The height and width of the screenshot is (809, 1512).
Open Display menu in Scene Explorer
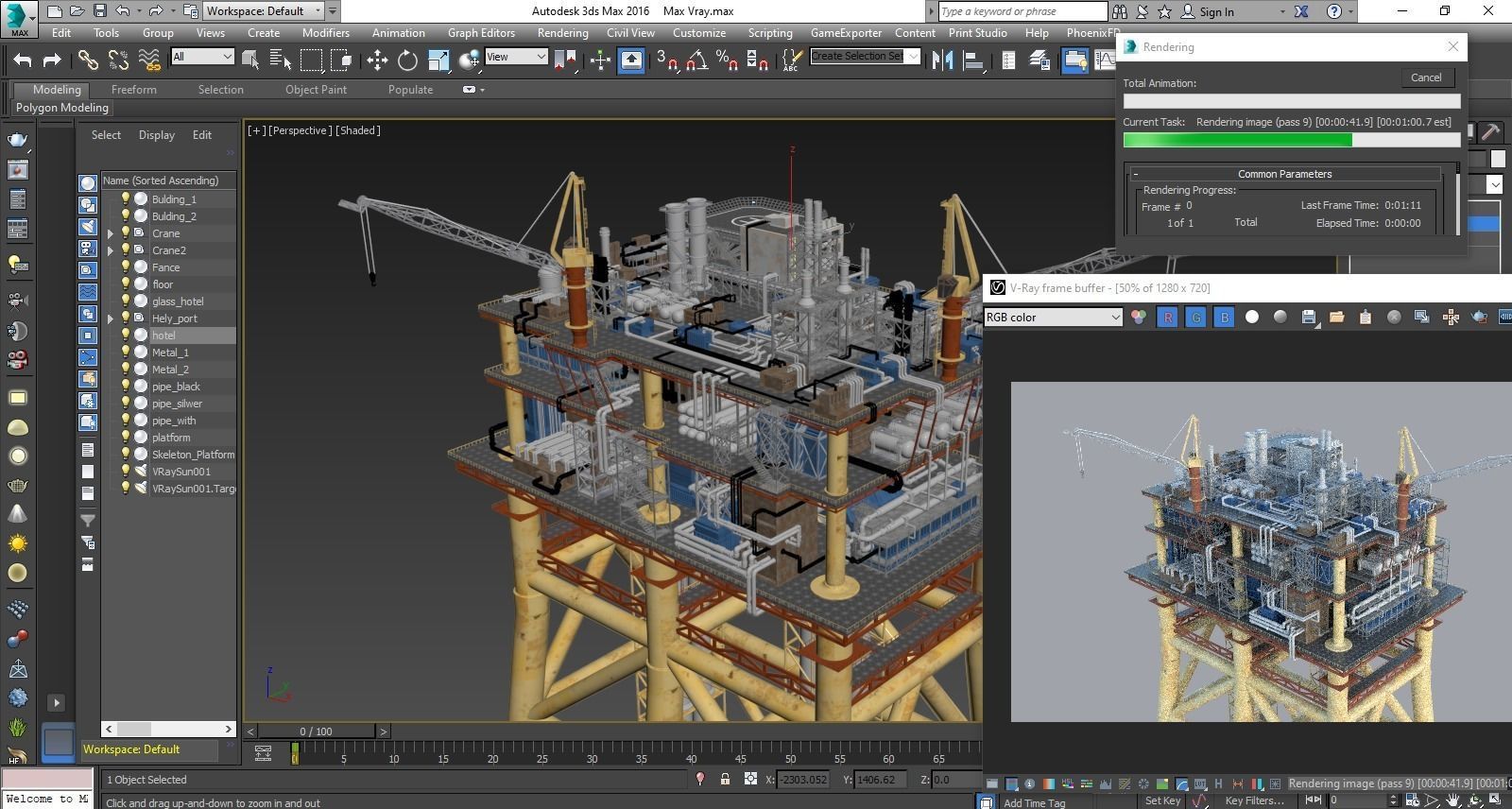[x=157, y=135]
